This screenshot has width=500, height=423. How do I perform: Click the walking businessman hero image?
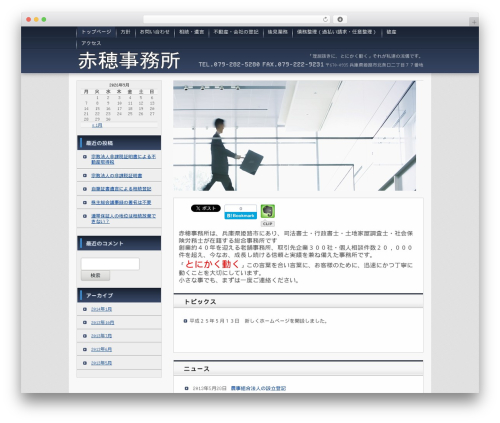coord(294,136)
